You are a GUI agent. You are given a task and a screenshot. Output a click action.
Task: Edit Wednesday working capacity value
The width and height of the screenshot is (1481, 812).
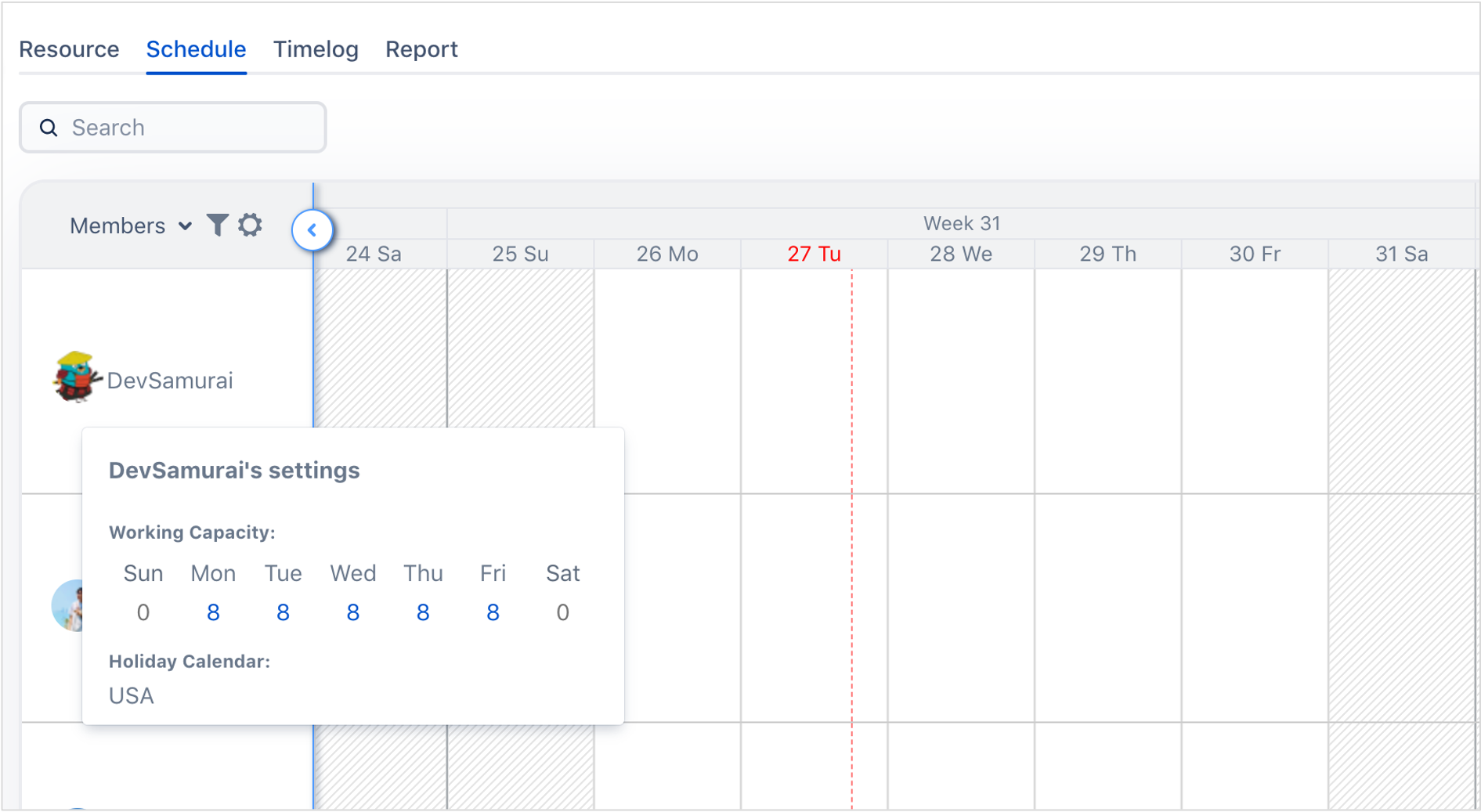352,612
